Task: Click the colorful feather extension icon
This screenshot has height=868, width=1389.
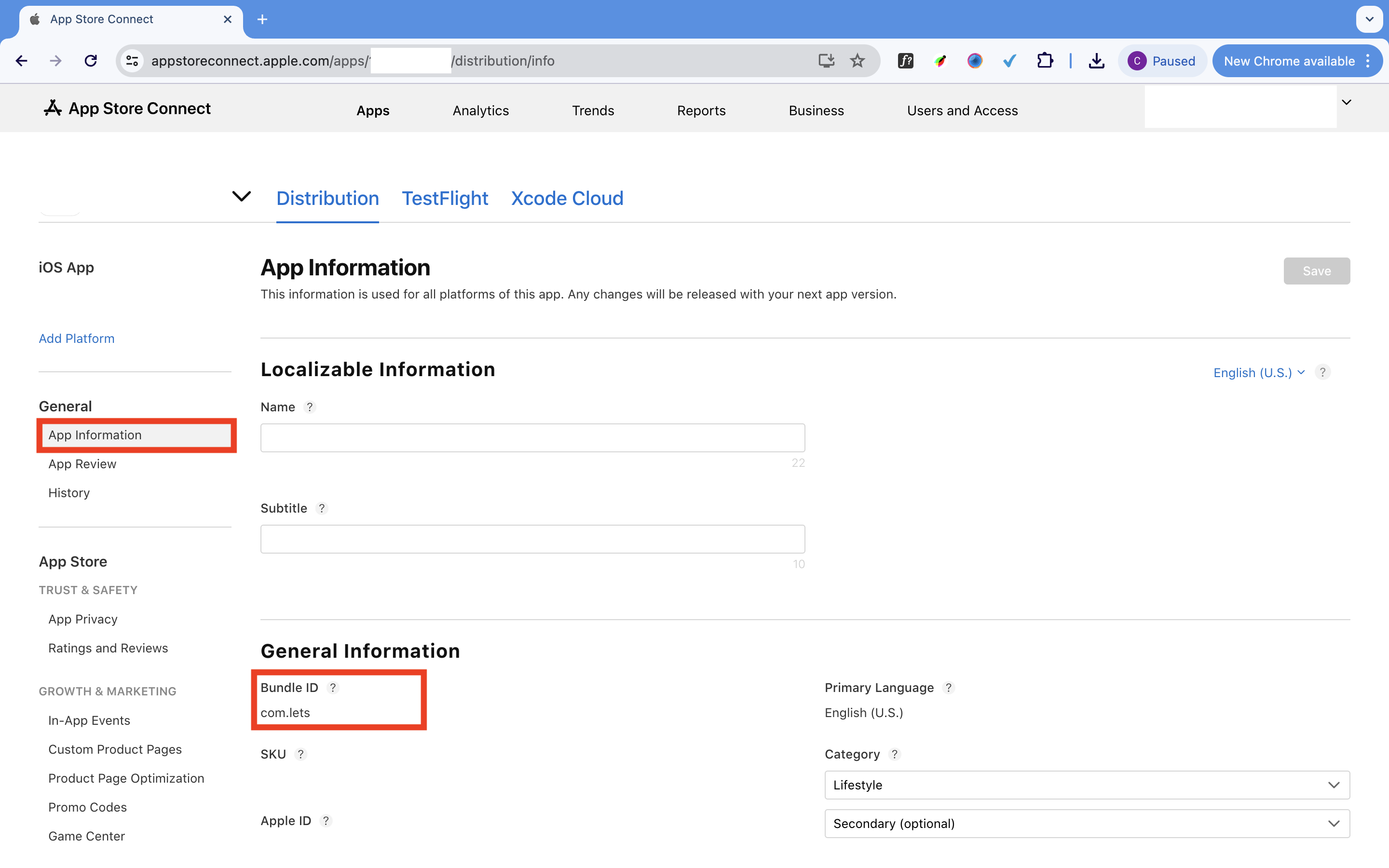Action: 940,61
